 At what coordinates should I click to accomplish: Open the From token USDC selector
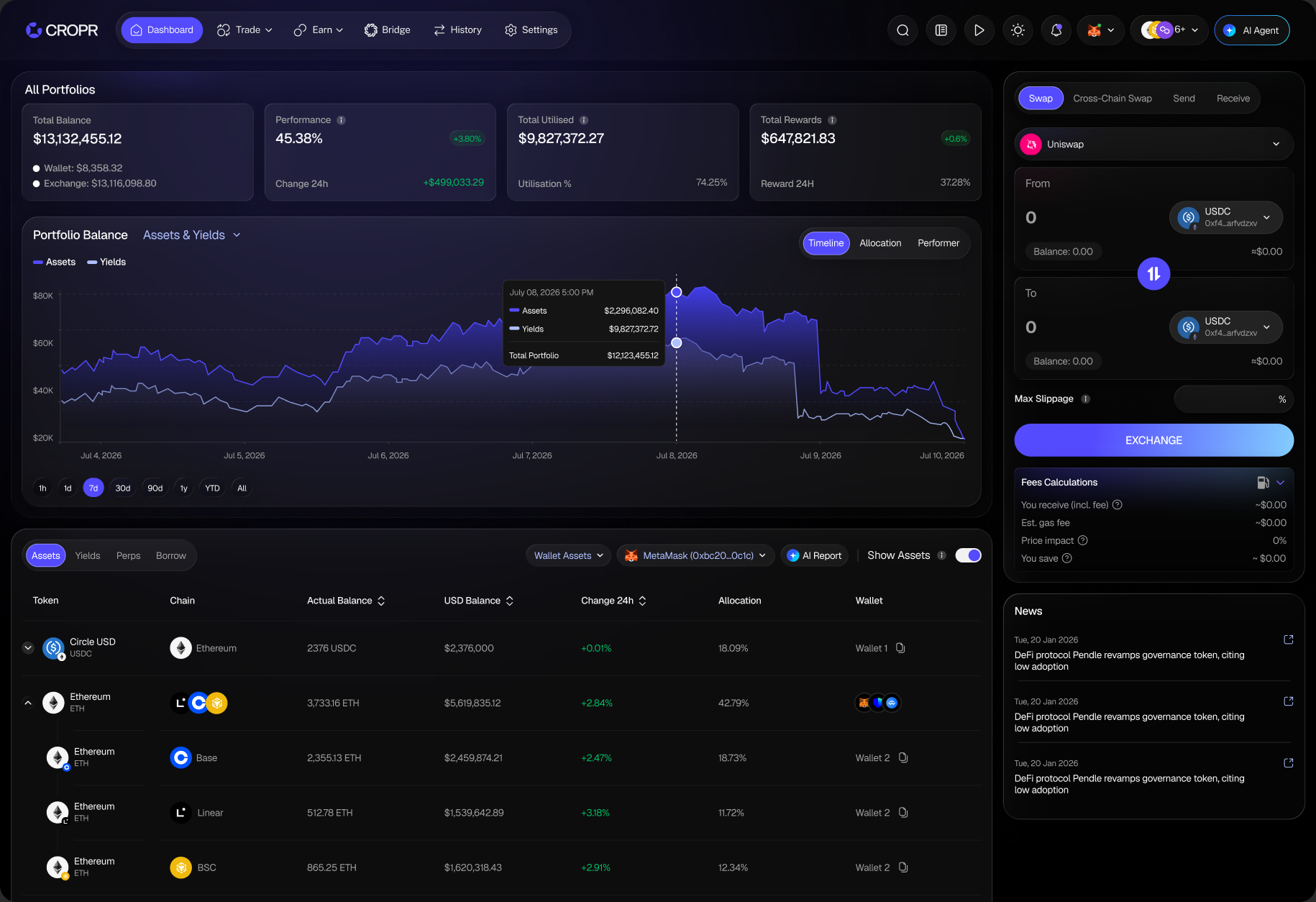coord(1225,217)
